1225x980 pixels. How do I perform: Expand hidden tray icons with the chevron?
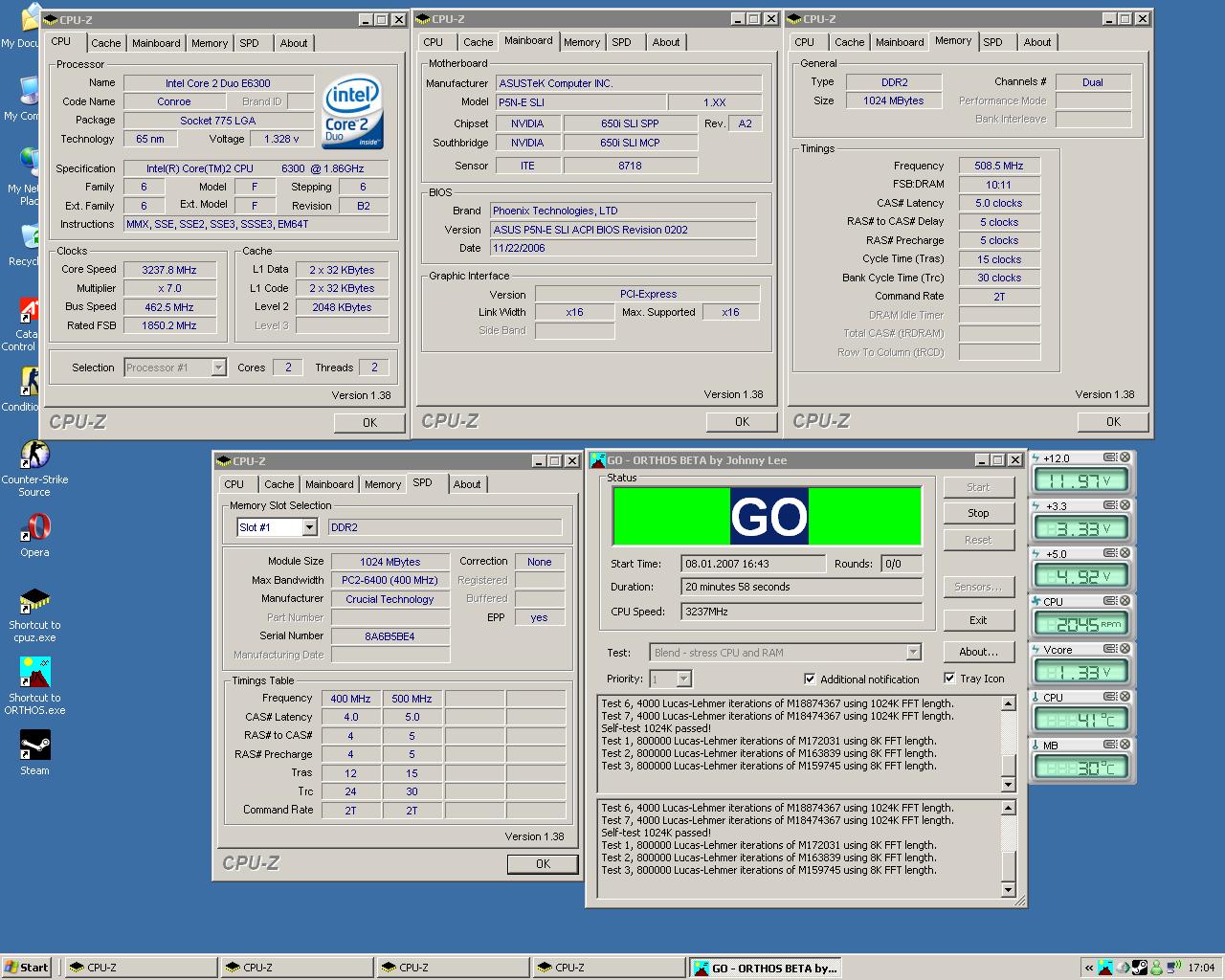pos(1089,968)
